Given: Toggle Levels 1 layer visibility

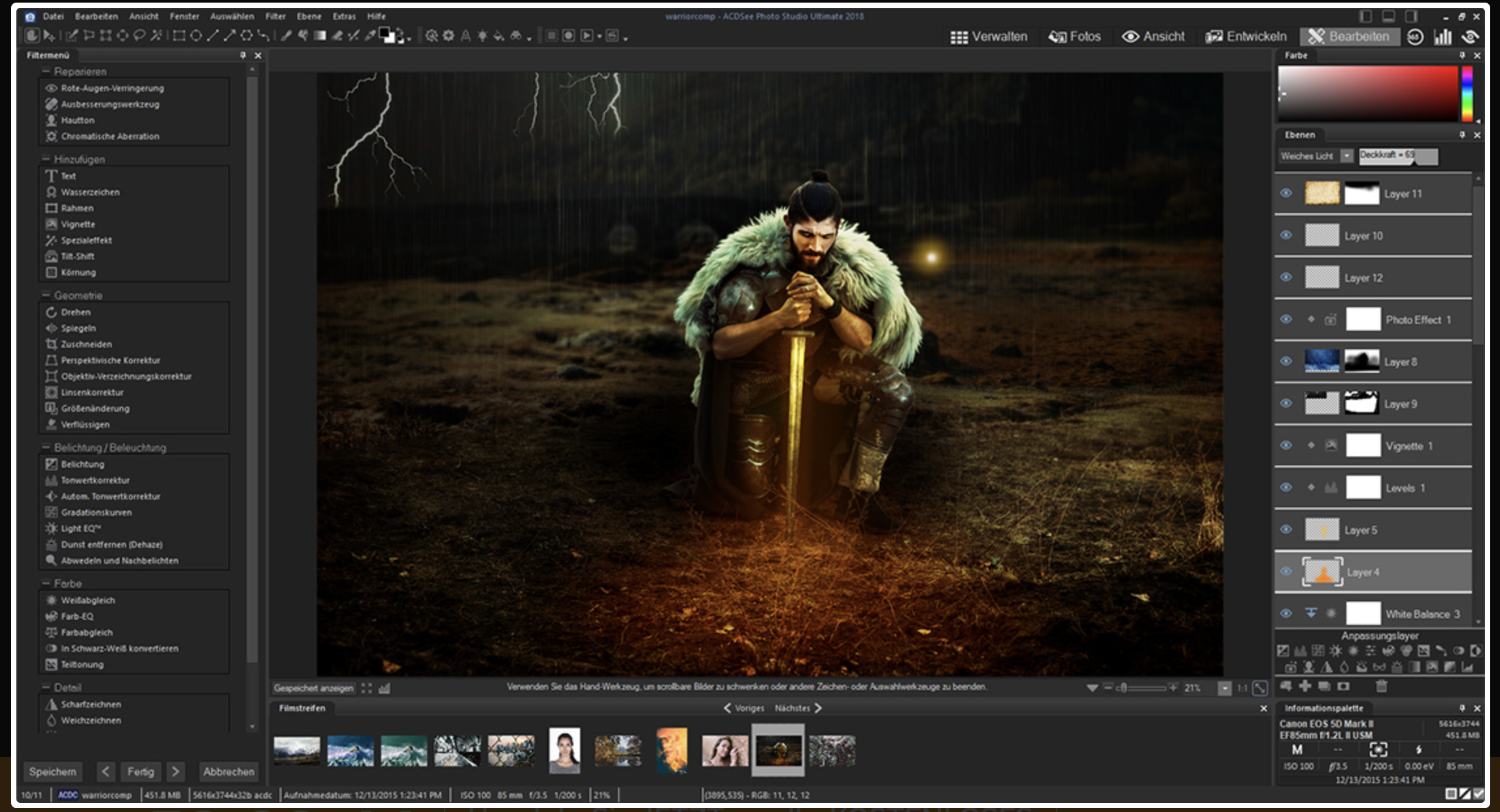Looking at the screenshot, I should (1286, 487).
